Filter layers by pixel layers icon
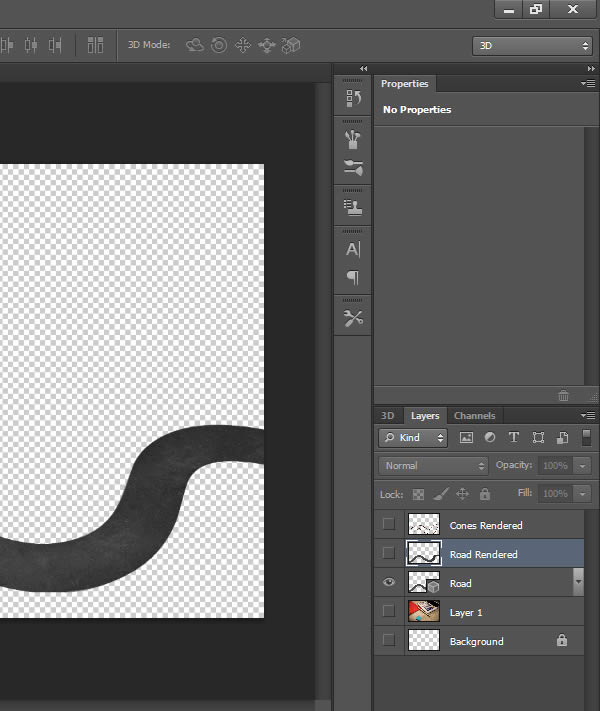600x711 pixels. pyautogui.click(x=466, y=437)
